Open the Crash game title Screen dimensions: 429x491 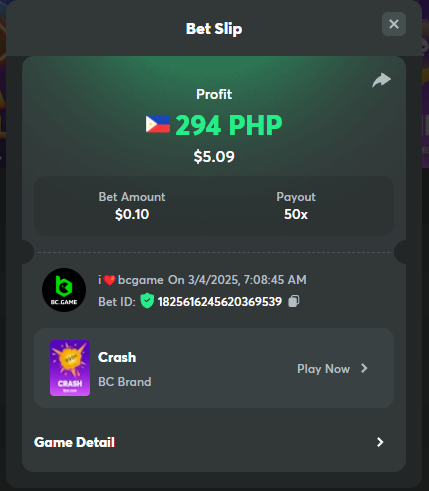pos(117,357)
